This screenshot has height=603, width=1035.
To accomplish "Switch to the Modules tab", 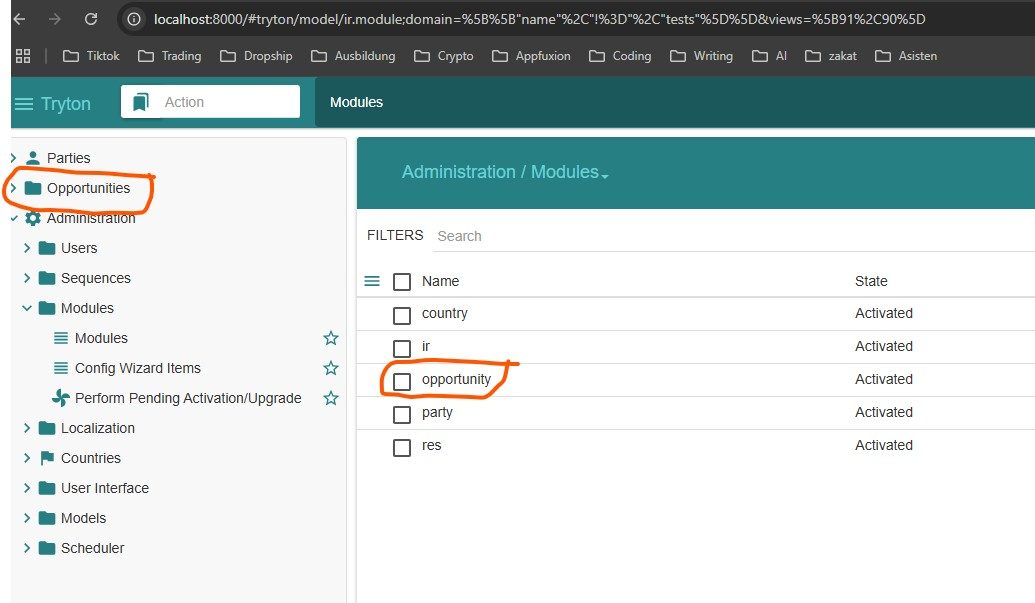I will pyautogui.click(x=356, y=102).
